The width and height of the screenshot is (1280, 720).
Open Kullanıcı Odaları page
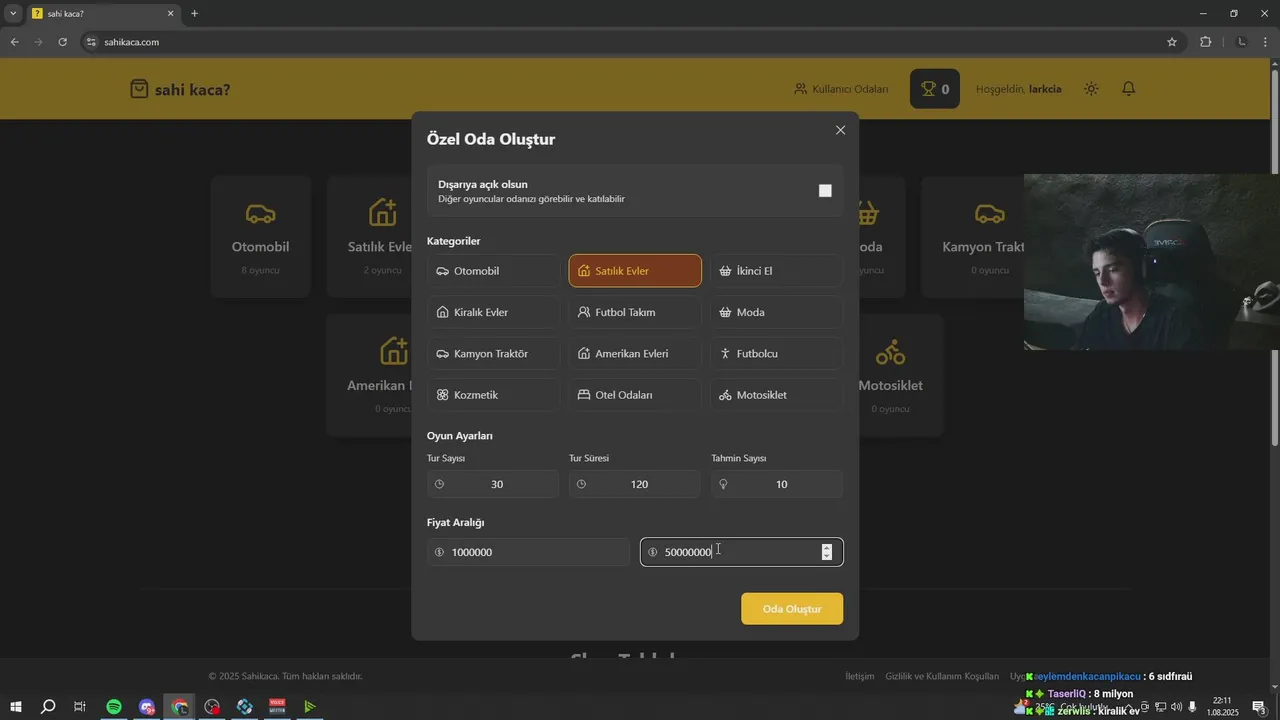[841, 89]
